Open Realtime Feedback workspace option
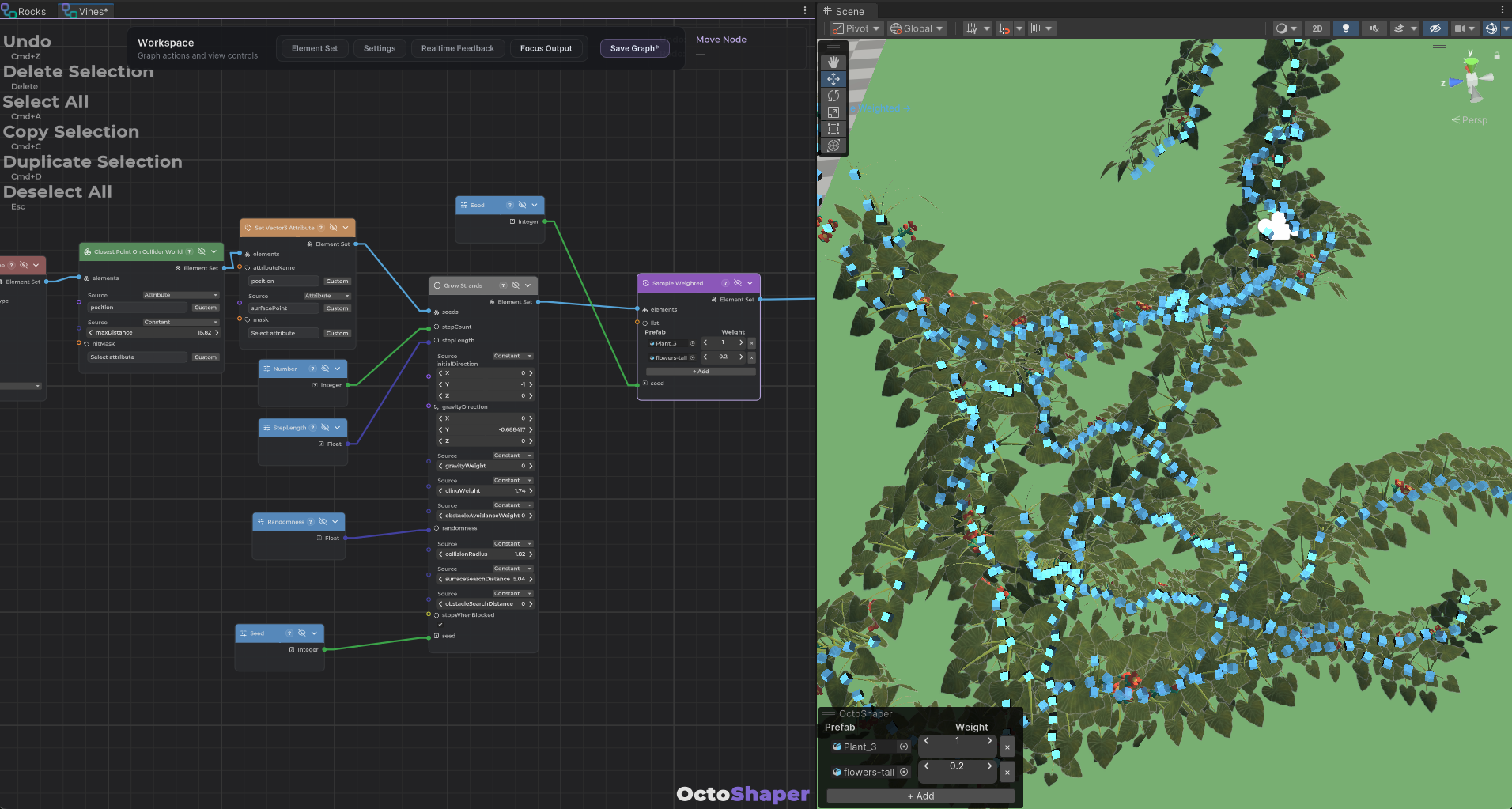1512x809 pixels. (458, 48)
